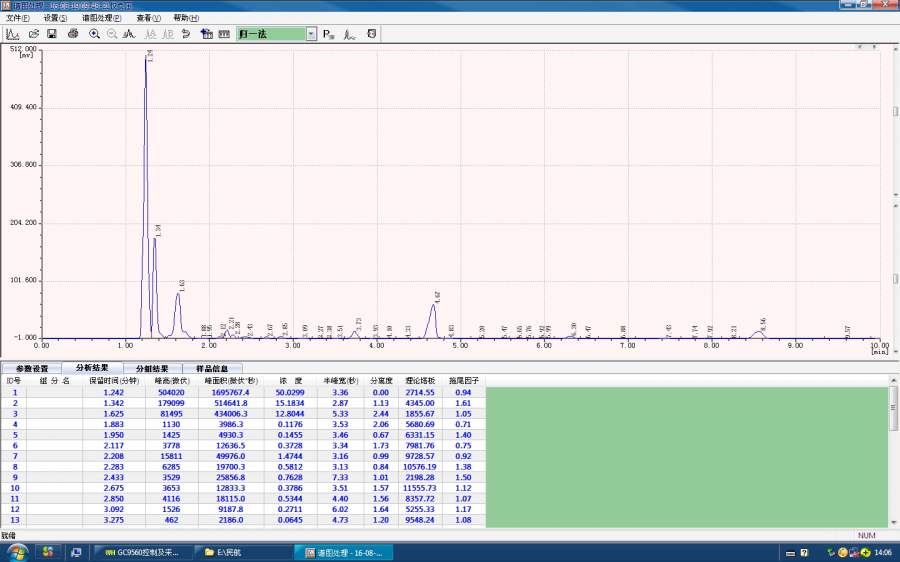The height and width of the screenshot is (562, 900).
Task: Click the show desktop quick-launch icon
Action: [x=76, y=552]
